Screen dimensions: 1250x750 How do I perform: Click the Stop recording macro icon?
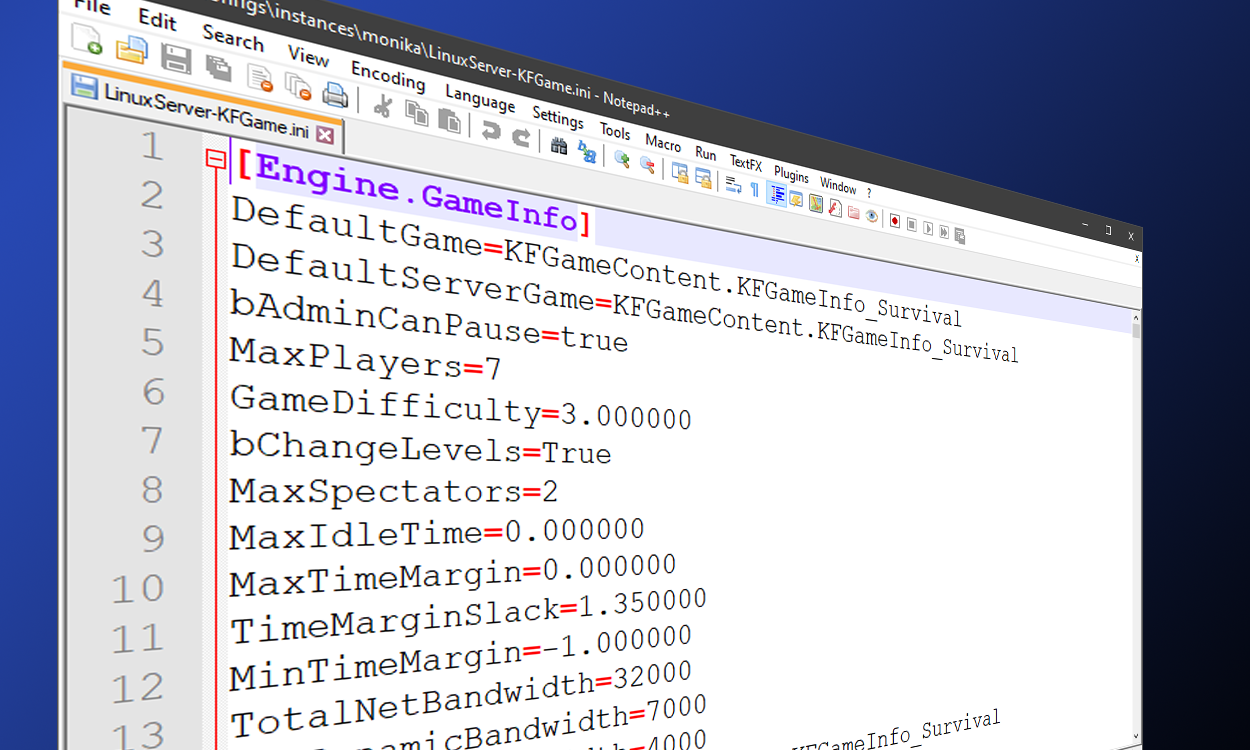point(912,225)
